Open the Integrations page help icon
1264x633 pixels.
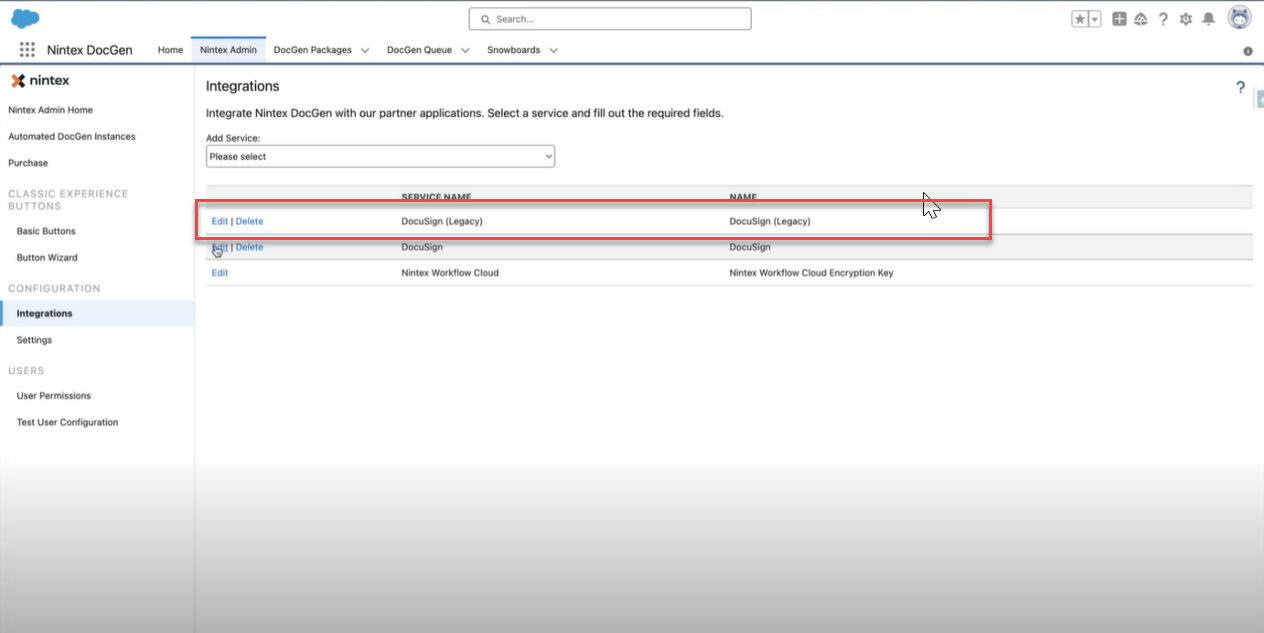[1240, 88]
